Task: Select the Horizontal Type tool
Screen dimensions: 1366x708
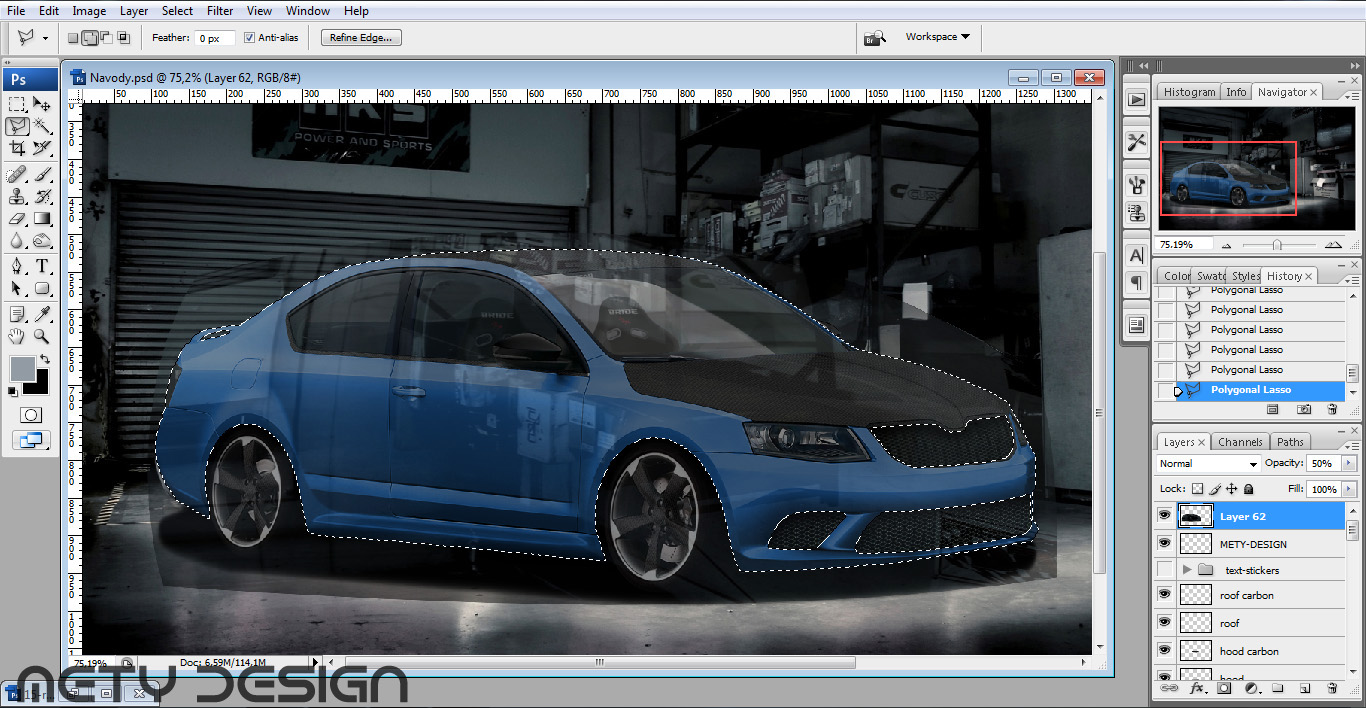Action: 42,267
